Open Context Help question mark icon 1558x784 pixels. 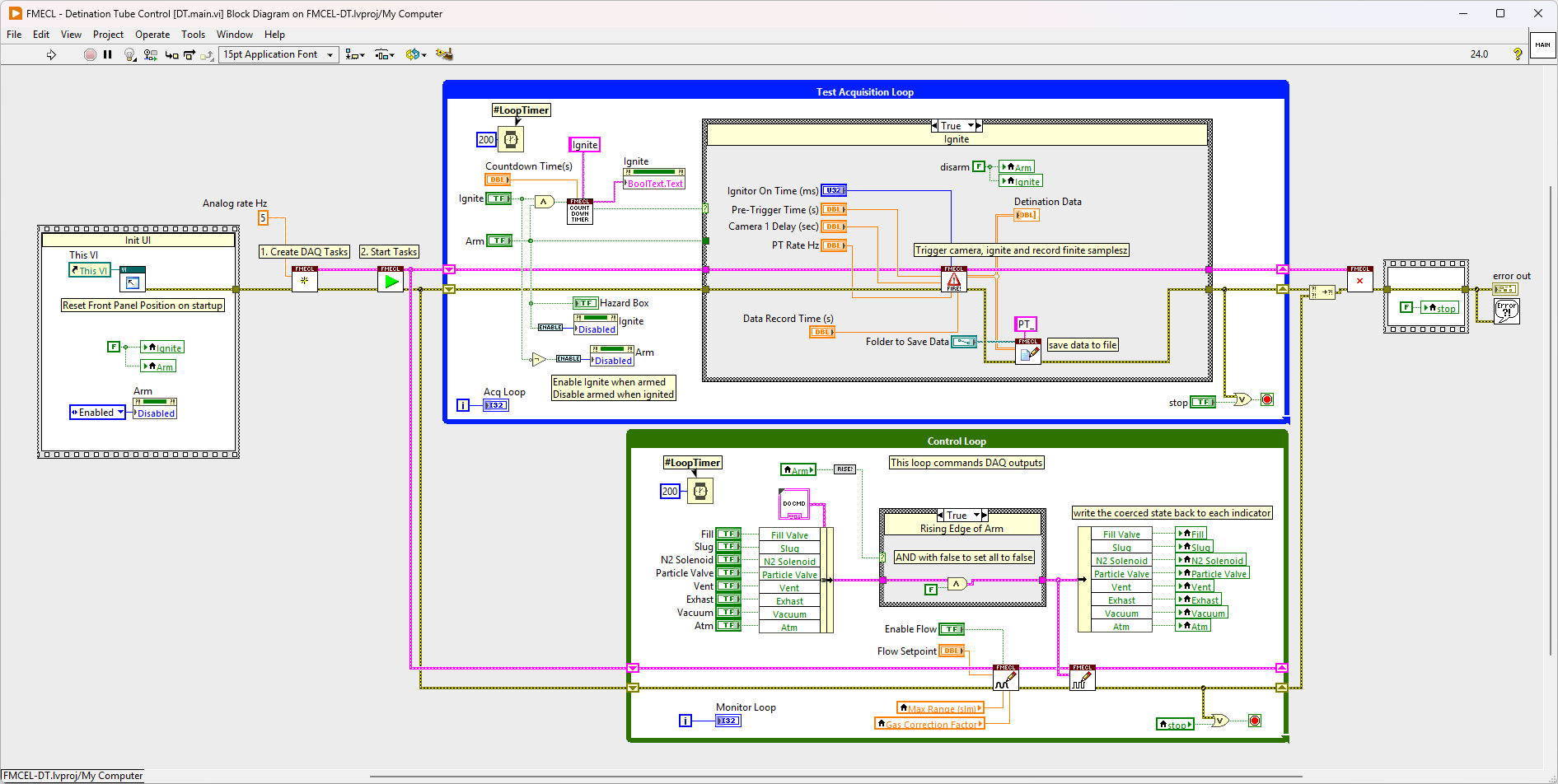[x=1517, y=54]
